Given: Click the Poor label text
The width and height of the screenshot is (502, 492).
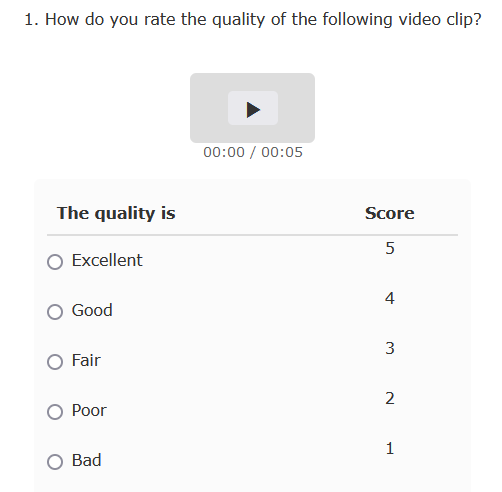Looking at the screenshot, I should coord(89,410).
